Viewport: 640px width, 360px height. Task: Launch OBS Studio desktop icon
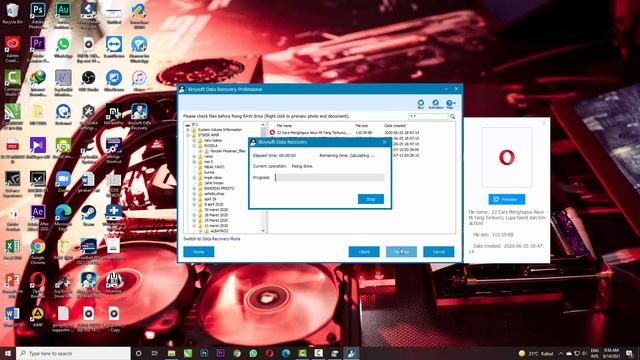(x=89, y=80)
